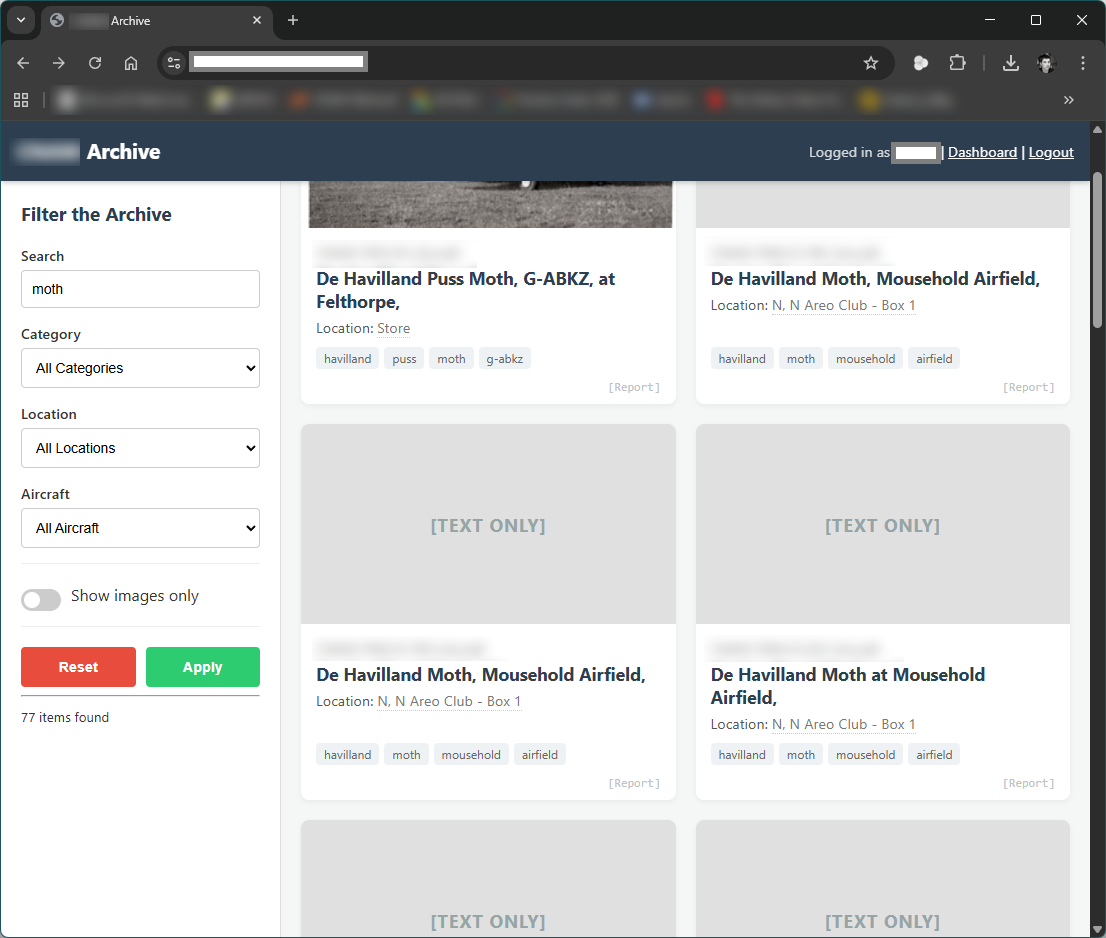View site information icon in address bar
Viewport: 1106px width, 938px height.
[174, 63]
